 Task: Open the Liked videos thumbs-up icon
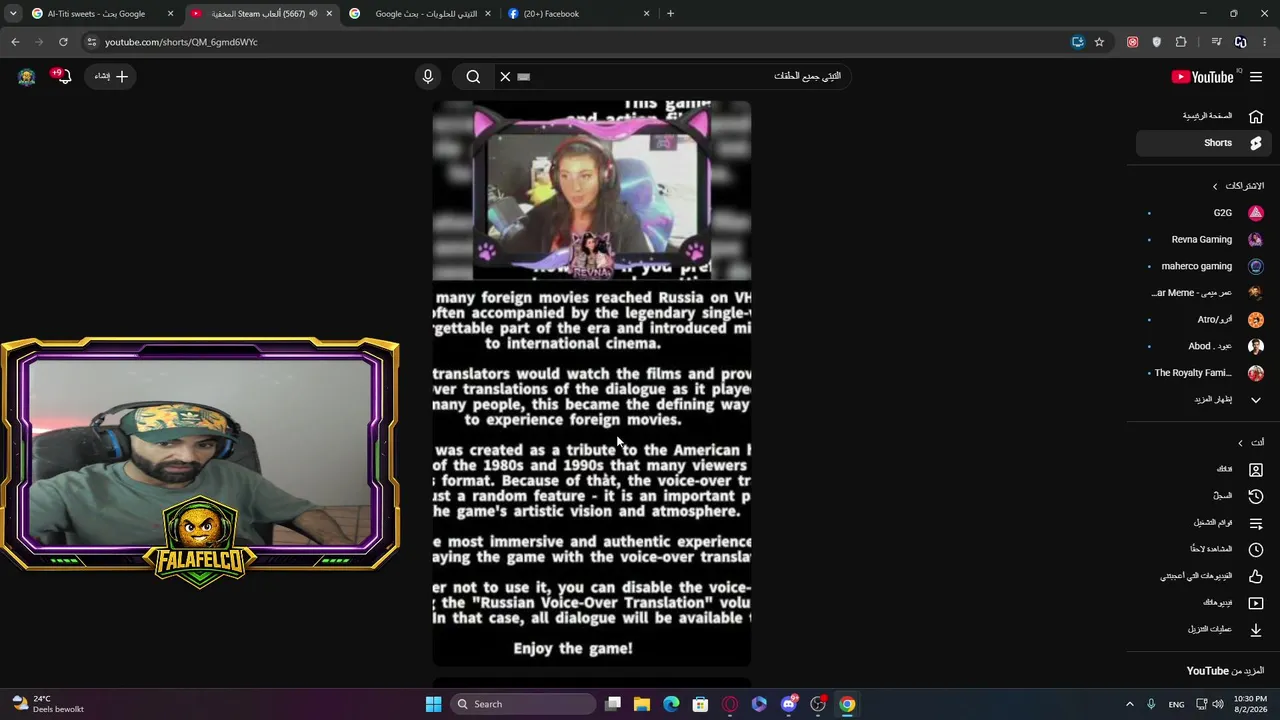tap(1256, 576)
